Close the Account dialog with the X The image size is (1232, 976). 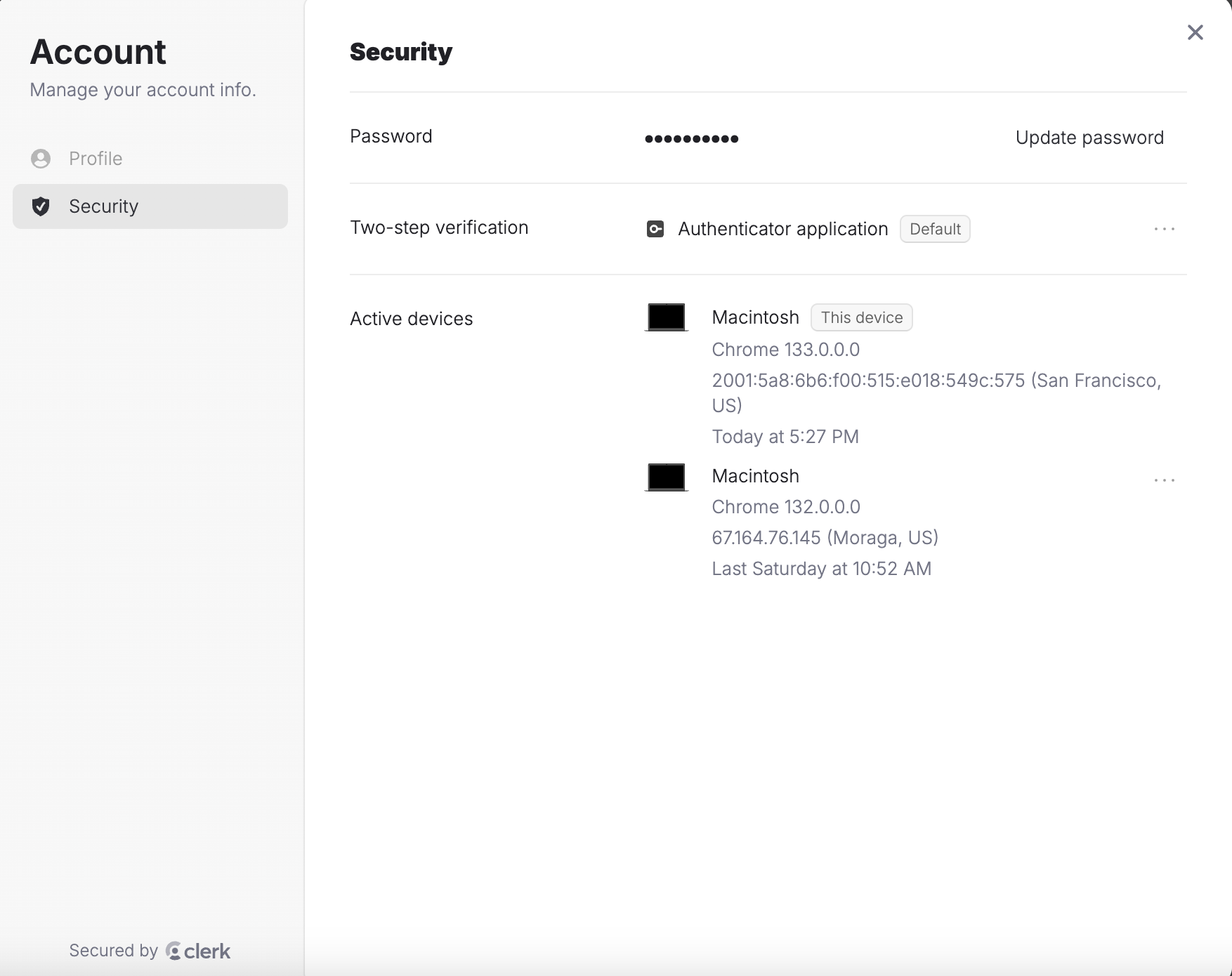point(1195,32)
